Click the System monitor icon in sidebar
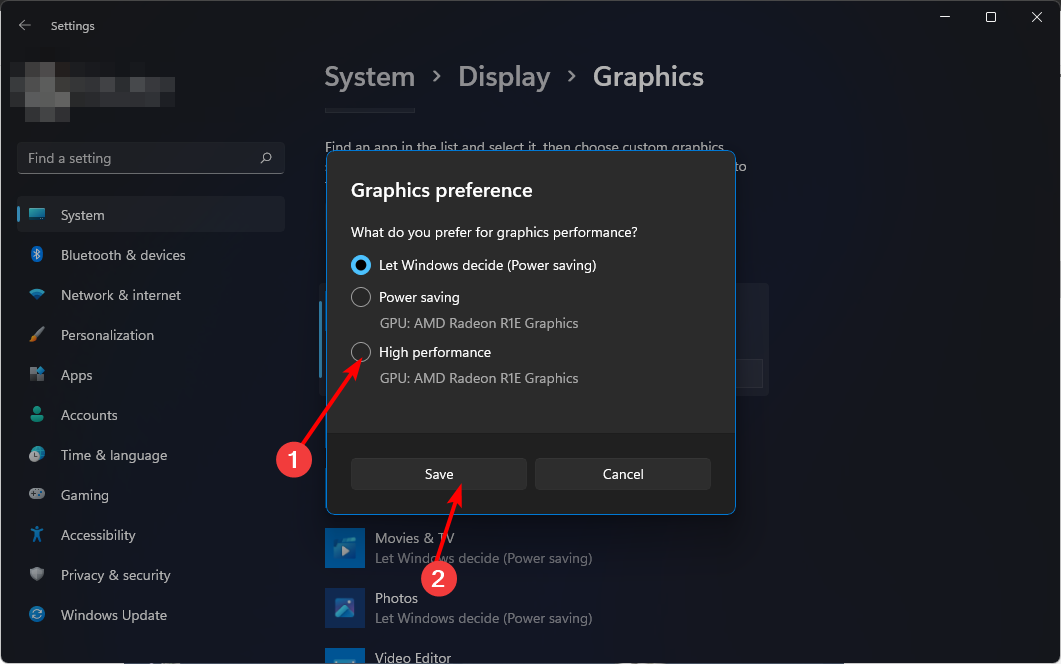The height and width of the screenshot is (664, 1061). [x=37, y=215]
